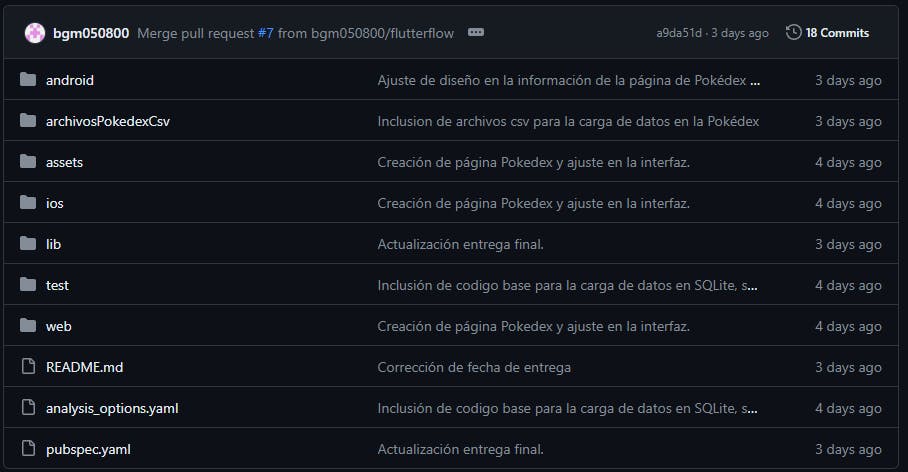Open the analysis_options.yaml file
Viewport: 908px width, 472px height.
(x=112, y=408)
